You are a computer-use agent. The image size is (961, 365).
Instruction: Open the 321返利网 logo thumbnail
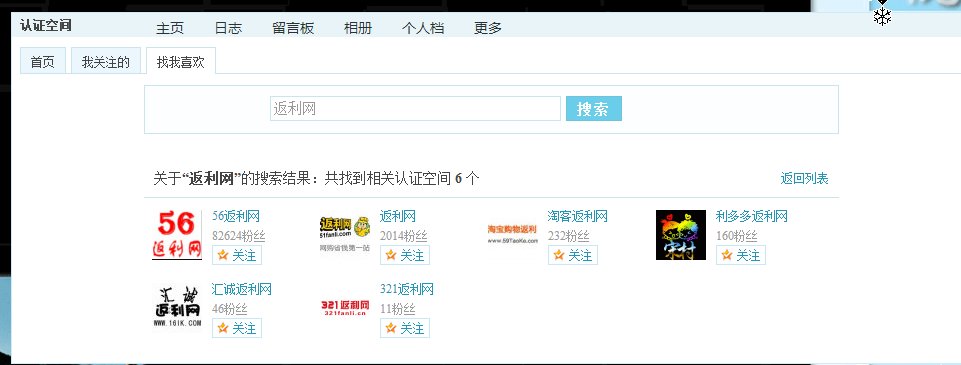(x=345, y=307)
